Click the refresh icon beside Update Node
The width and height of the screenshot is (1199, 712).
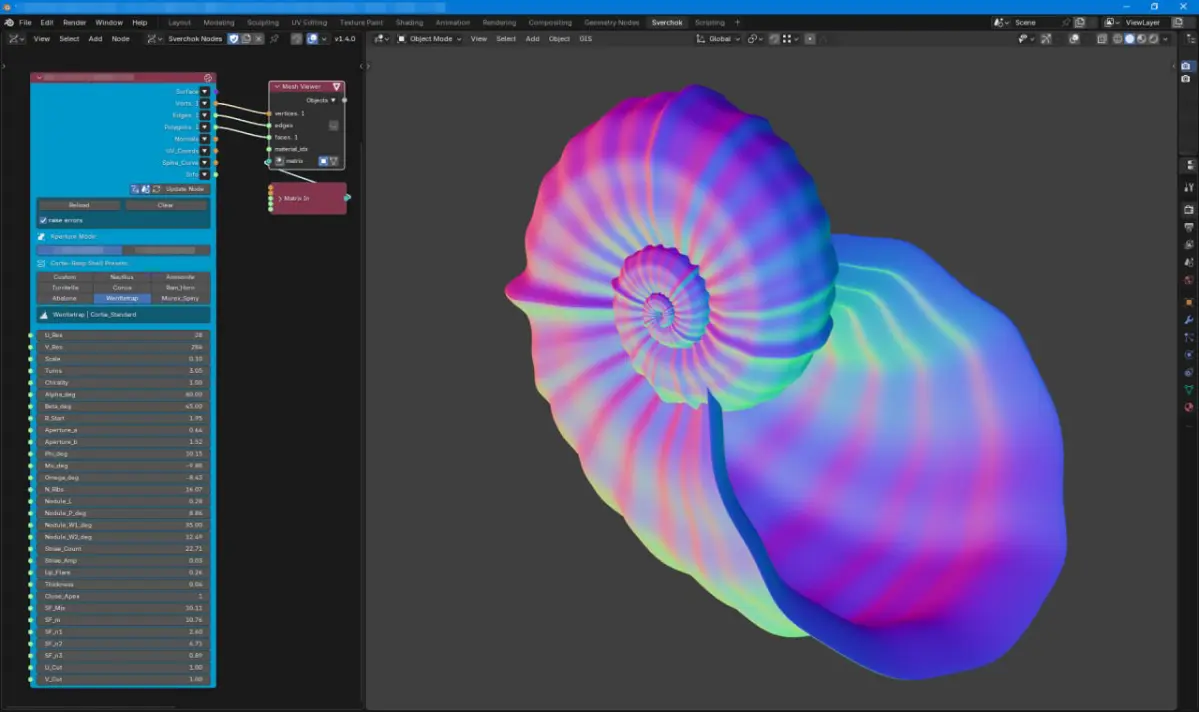tap(157, 189)
